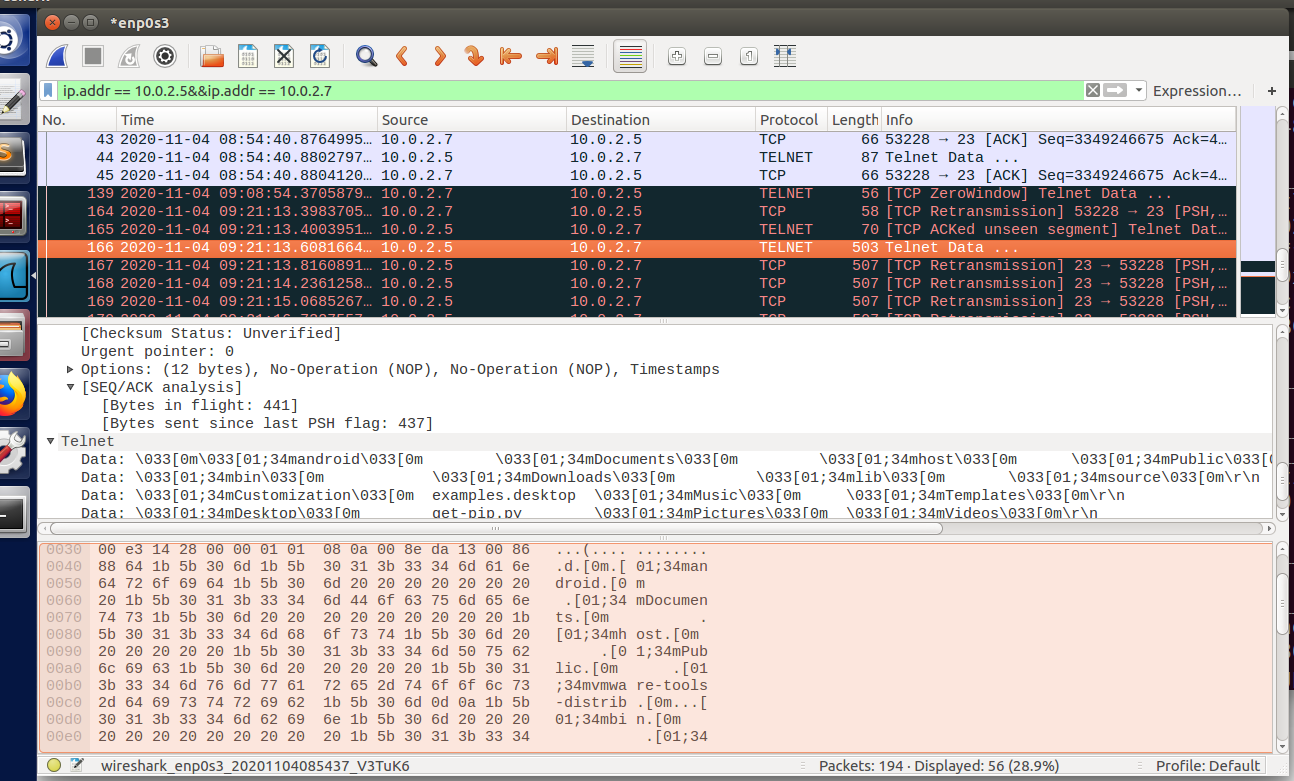This screenshot has height=781, width=1294.
Task: Stop capture with the gray square icon
Action: pos(93,56)
